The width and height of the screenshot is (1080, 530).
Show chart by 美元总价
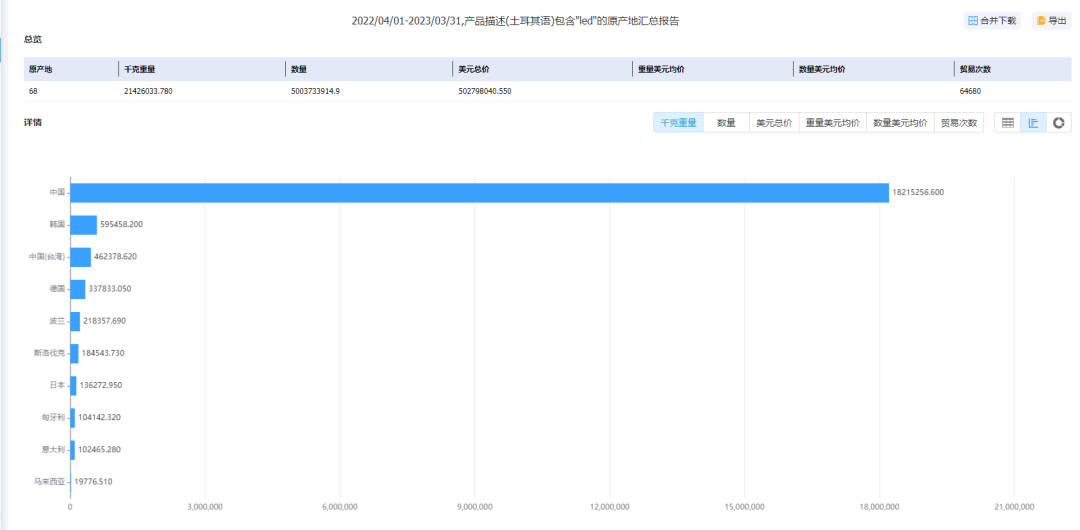(x=773, y=123)
